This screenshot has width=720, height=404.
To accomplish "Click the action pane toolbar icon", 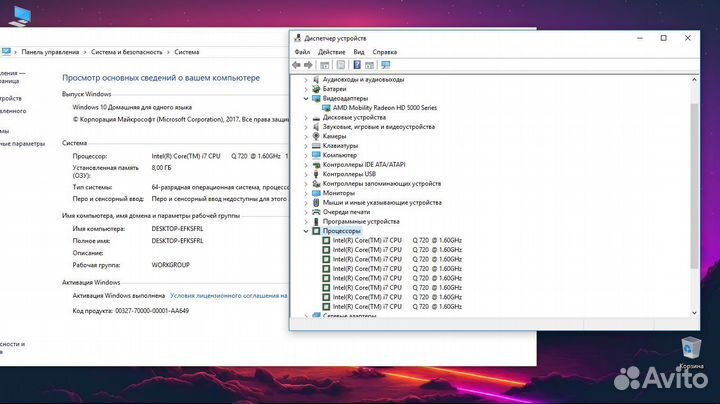I will point(369,65).
